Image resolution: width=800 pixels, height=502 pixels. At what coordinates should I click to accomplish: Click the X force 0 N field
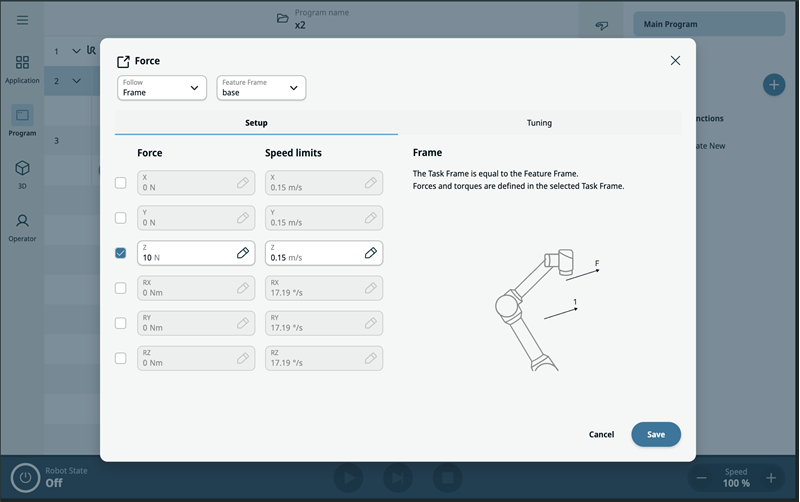pos(196,183)
